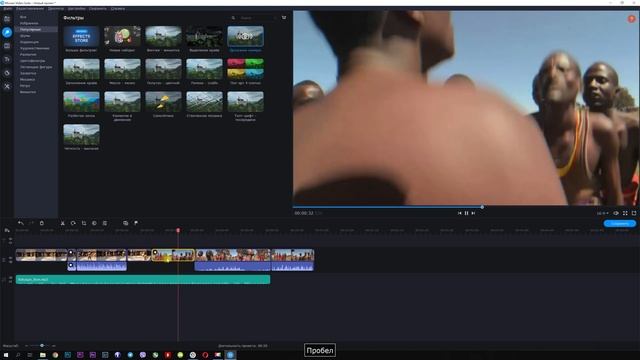Pause the preview playback
Image resolution: width=640 pixels, height=360 pixels.
[466, 213]
